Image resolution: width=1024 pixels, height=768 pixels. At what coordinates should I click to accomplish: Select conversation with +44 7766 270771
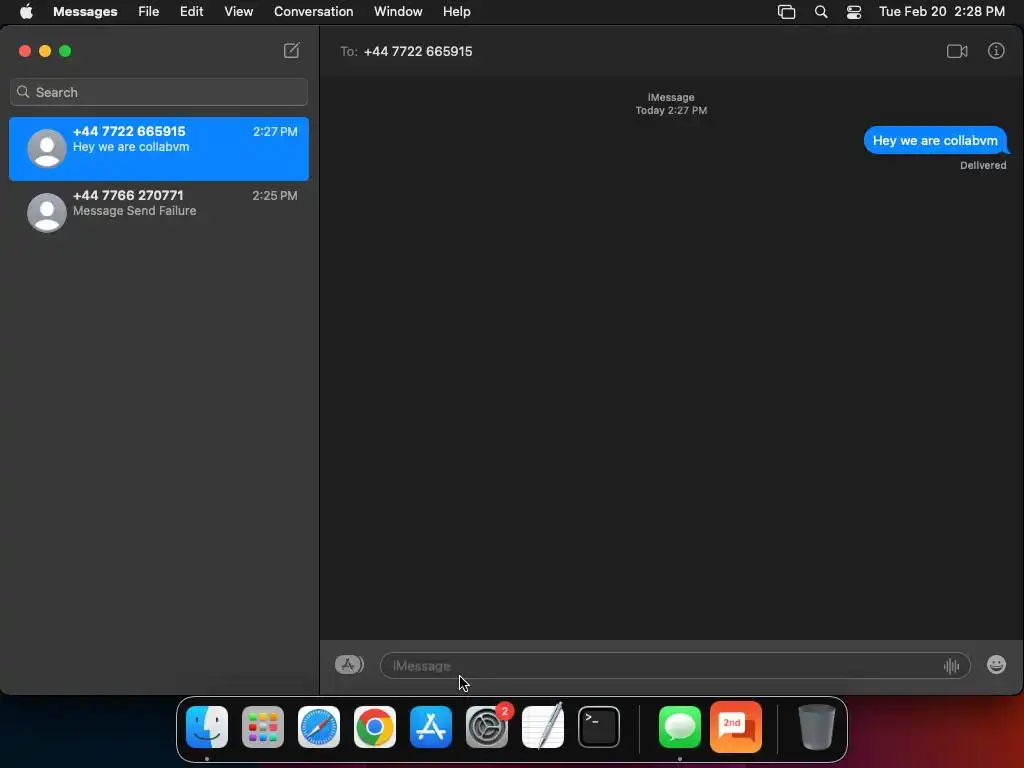click(x=159, y=212)
